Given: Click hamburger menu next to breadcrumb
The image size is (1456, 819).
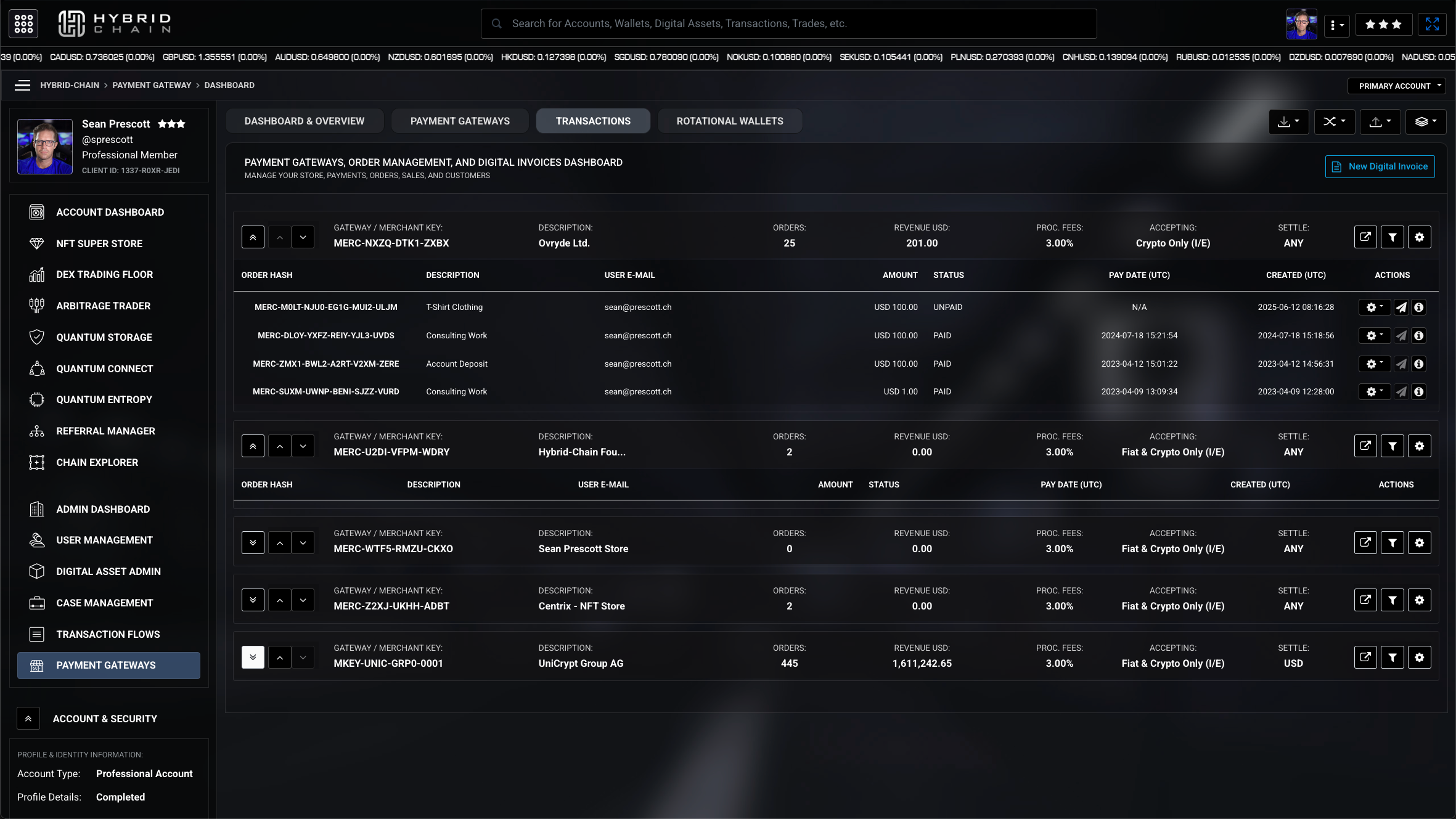Looking at the screenshot, I should click(22, 86).
